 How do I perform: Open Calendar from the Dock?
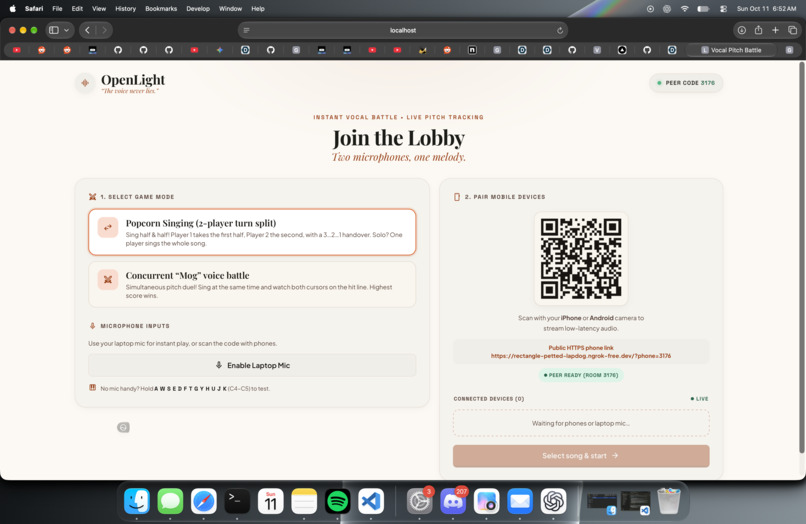(x=270, y=501)
